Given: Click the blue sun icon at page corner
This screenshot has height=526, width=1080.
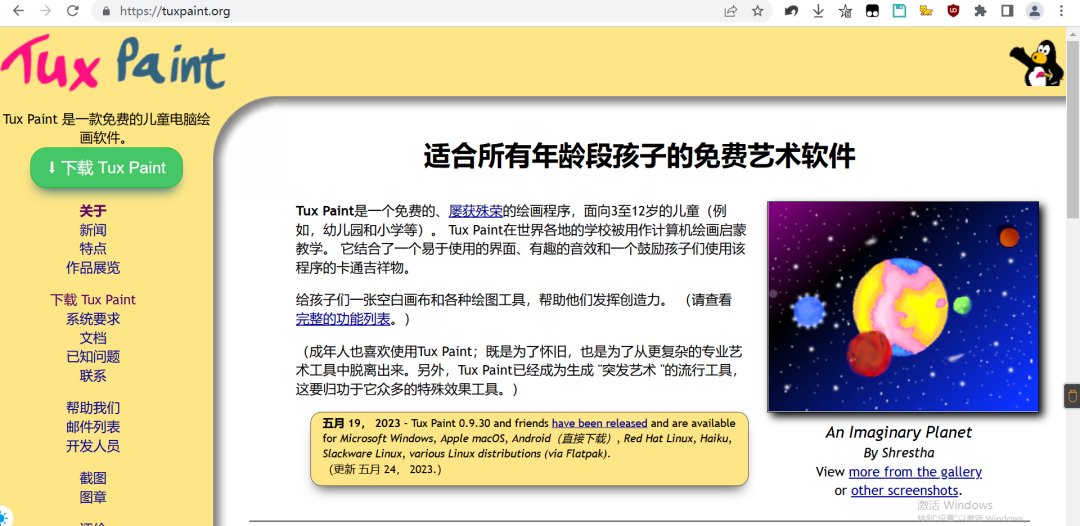Looking at the screenshot, I should (4, 517).
